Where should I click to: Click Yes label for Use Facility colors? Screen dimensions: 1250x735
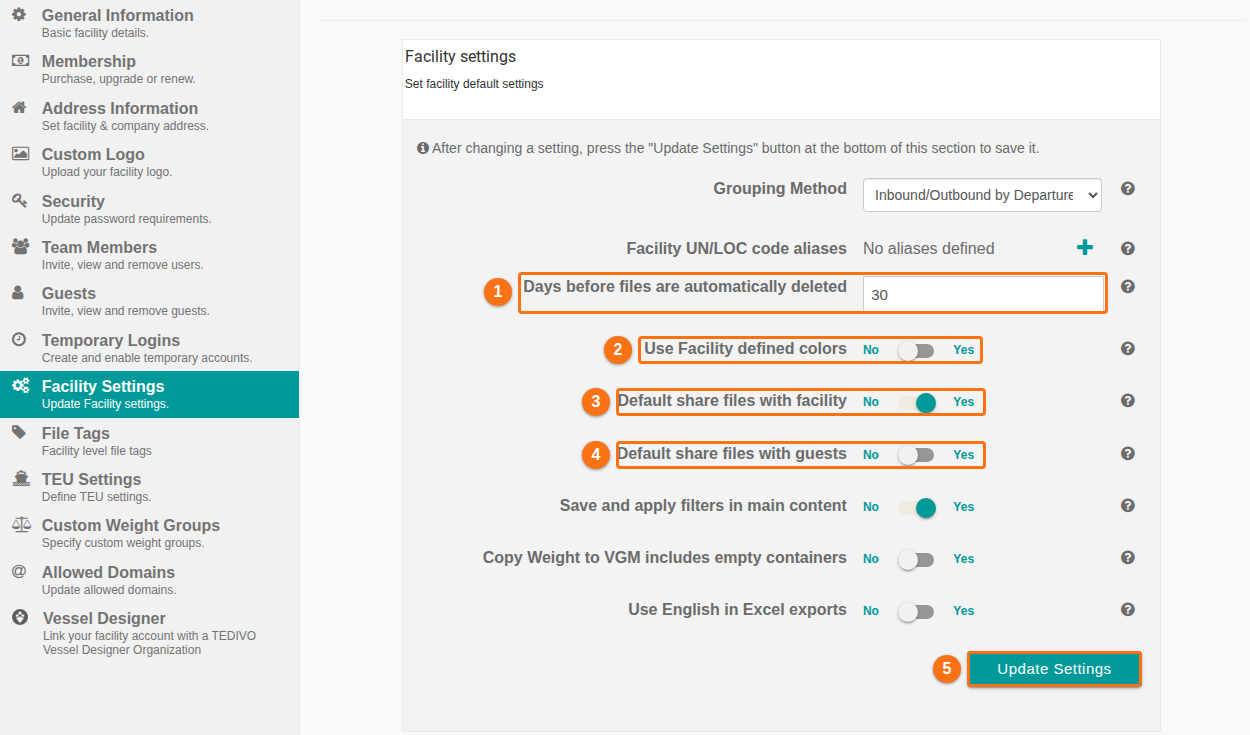[964, 350]
